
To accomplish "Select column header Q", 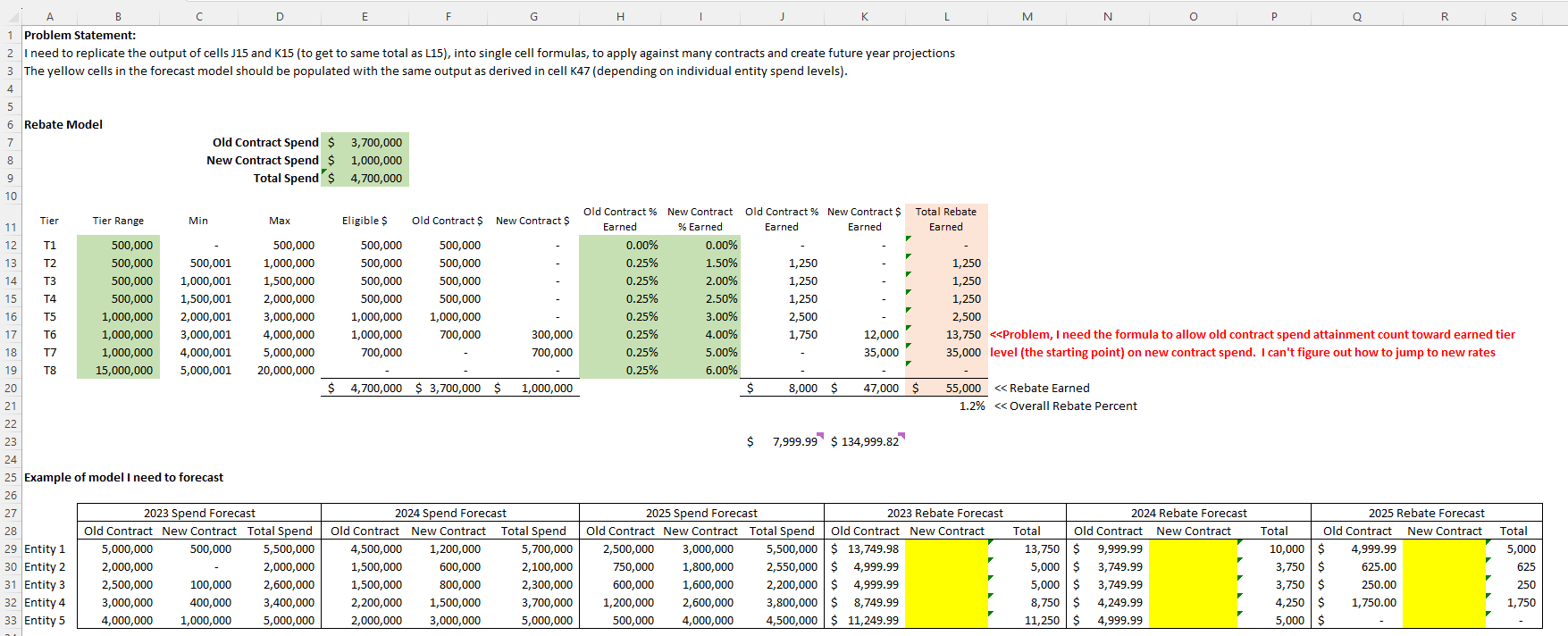I will point(1357,16).
